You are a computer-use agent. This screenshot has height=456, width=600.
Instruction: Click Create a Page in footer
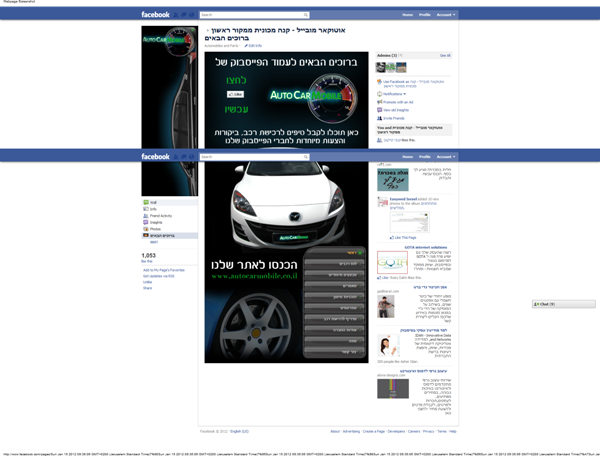373,432
